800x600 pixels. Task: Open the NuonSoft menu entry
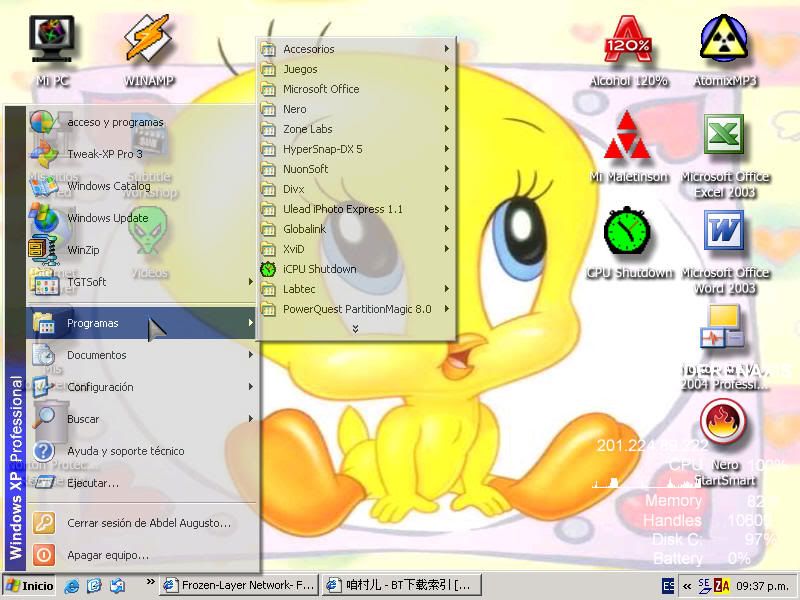[356, 169]
